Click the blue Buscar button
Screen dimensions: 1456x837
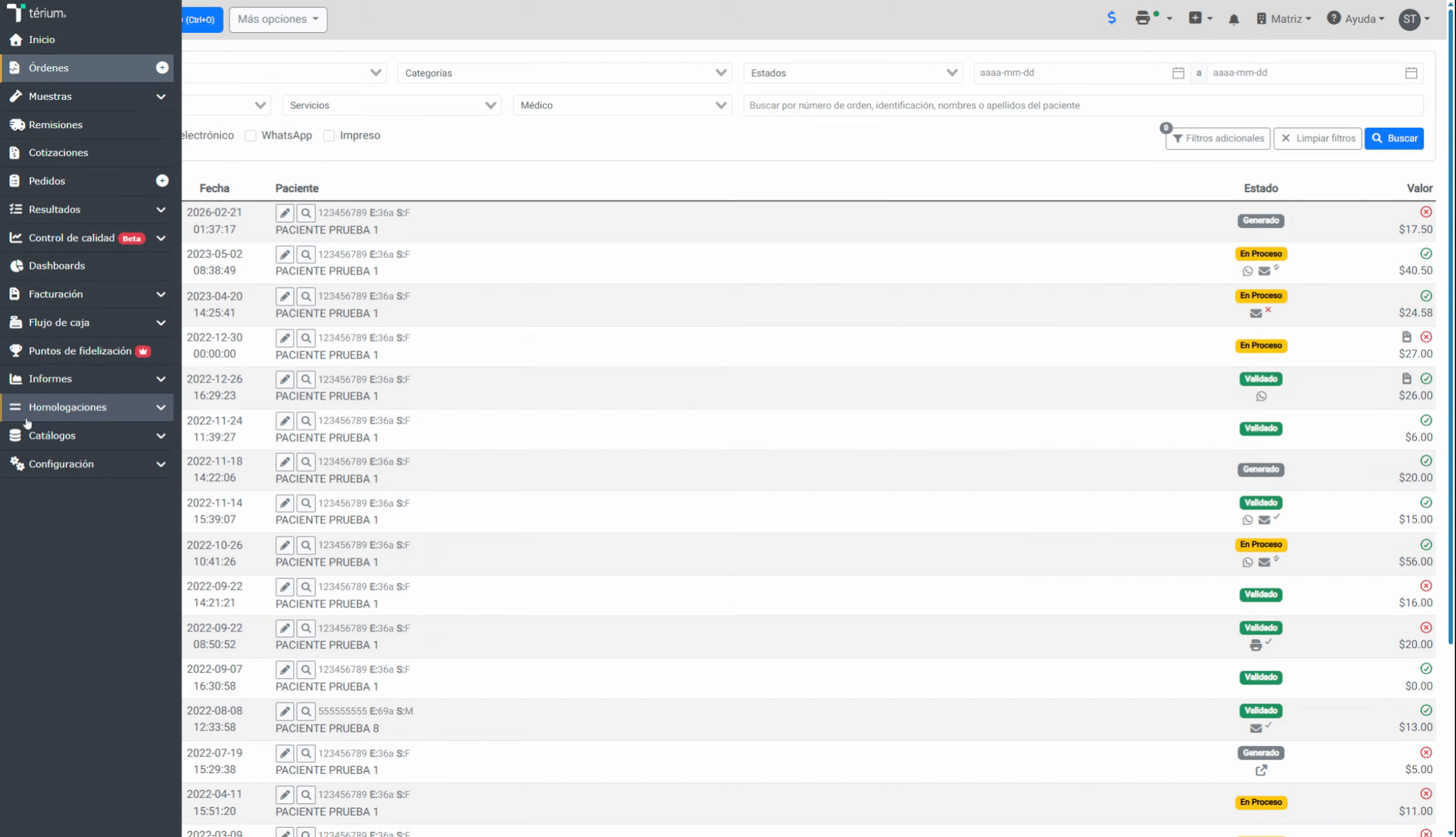(x=1394, y=138)
